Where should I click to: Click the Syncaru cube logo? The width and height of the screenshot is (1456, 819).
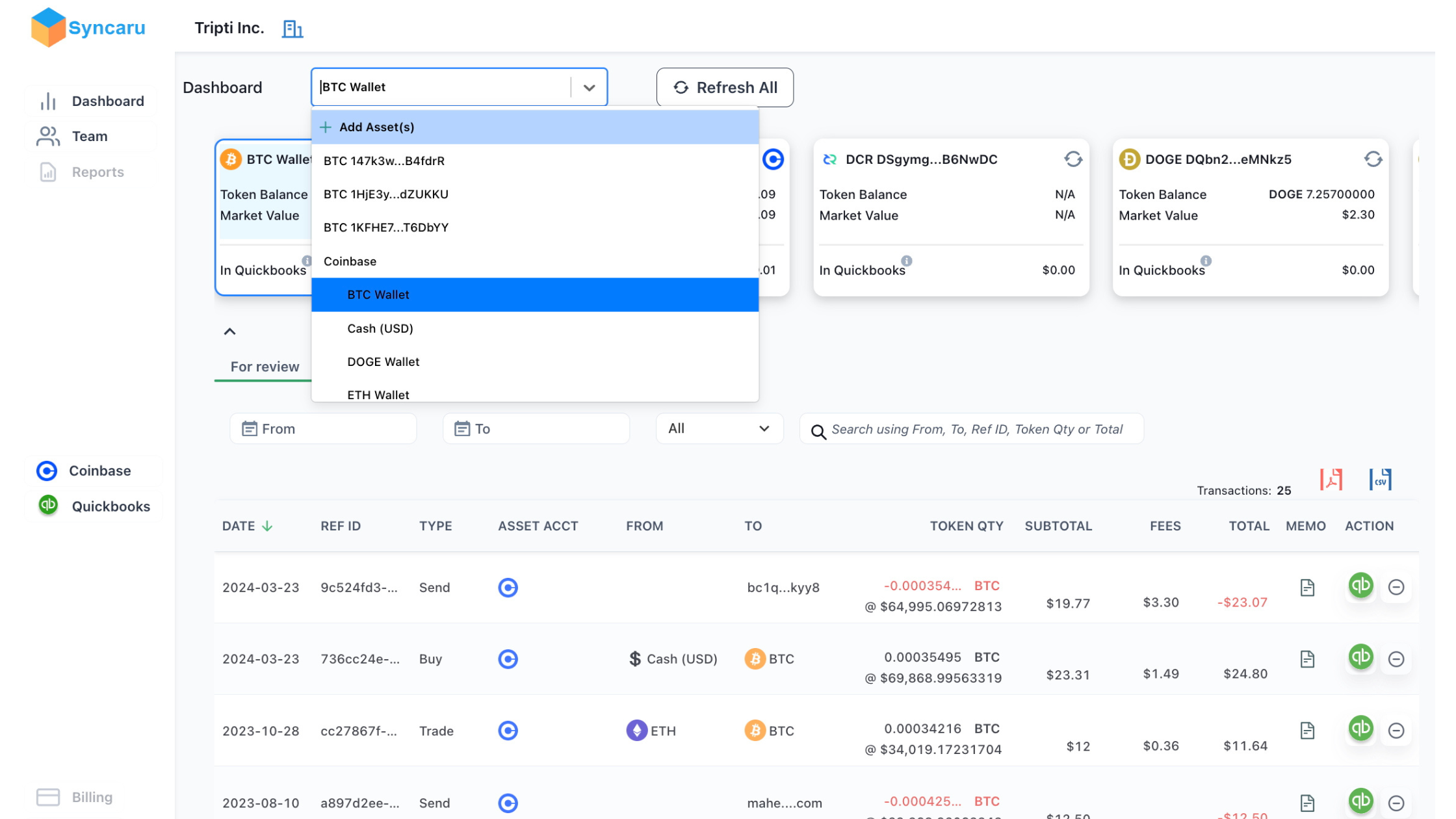coord(48,27)
